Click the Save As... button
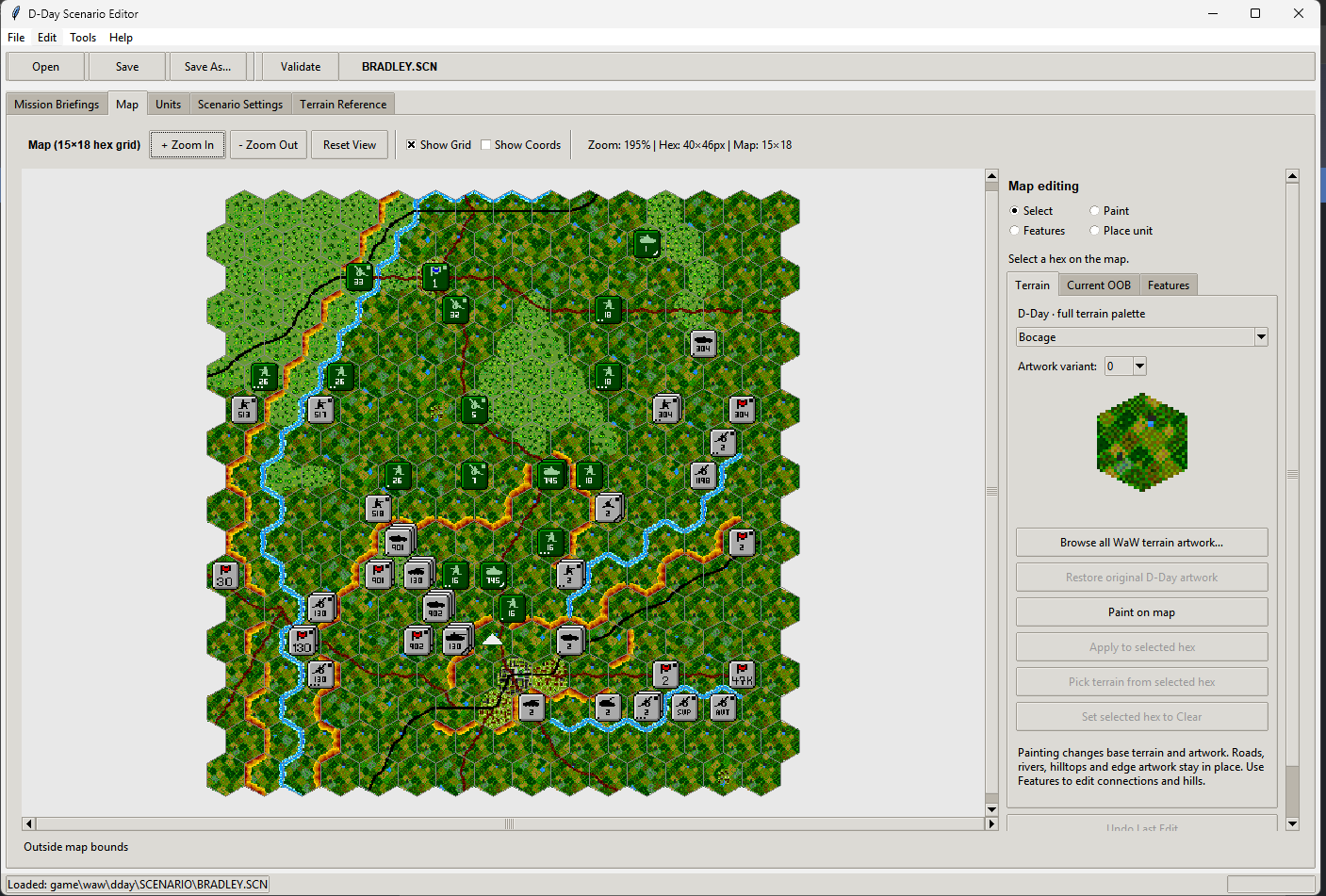Viewport: 1326px width, 896px height. (x=207, y=67)
